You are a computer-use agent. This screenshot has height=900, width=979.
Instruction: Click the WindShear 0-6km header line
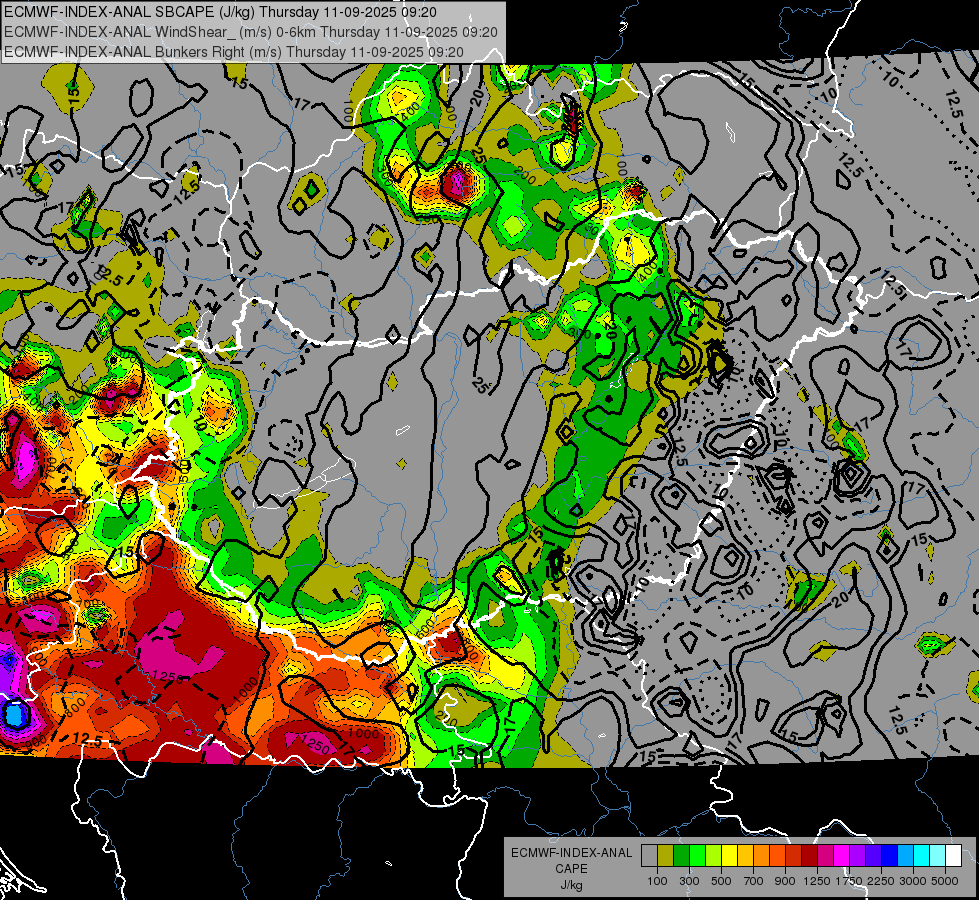coord(250,32)
